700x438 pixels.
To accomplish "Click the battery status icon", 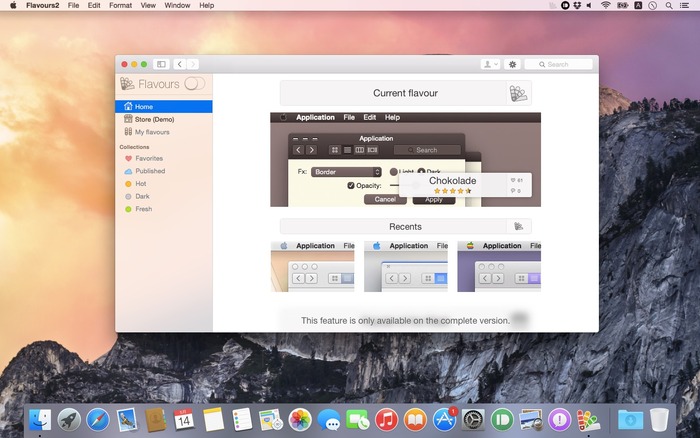I will click(622, 5).
